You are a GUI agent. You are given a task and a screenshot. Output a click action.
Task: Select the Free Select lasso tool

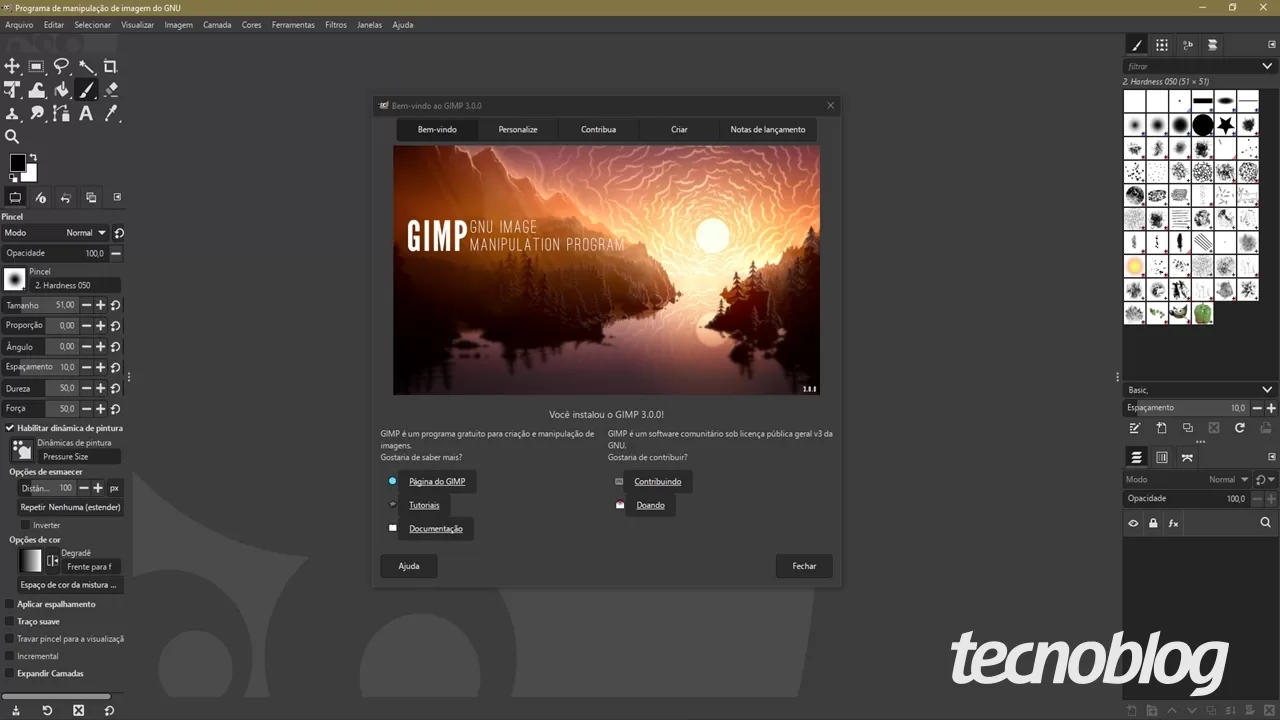click(x=62, y=66)
